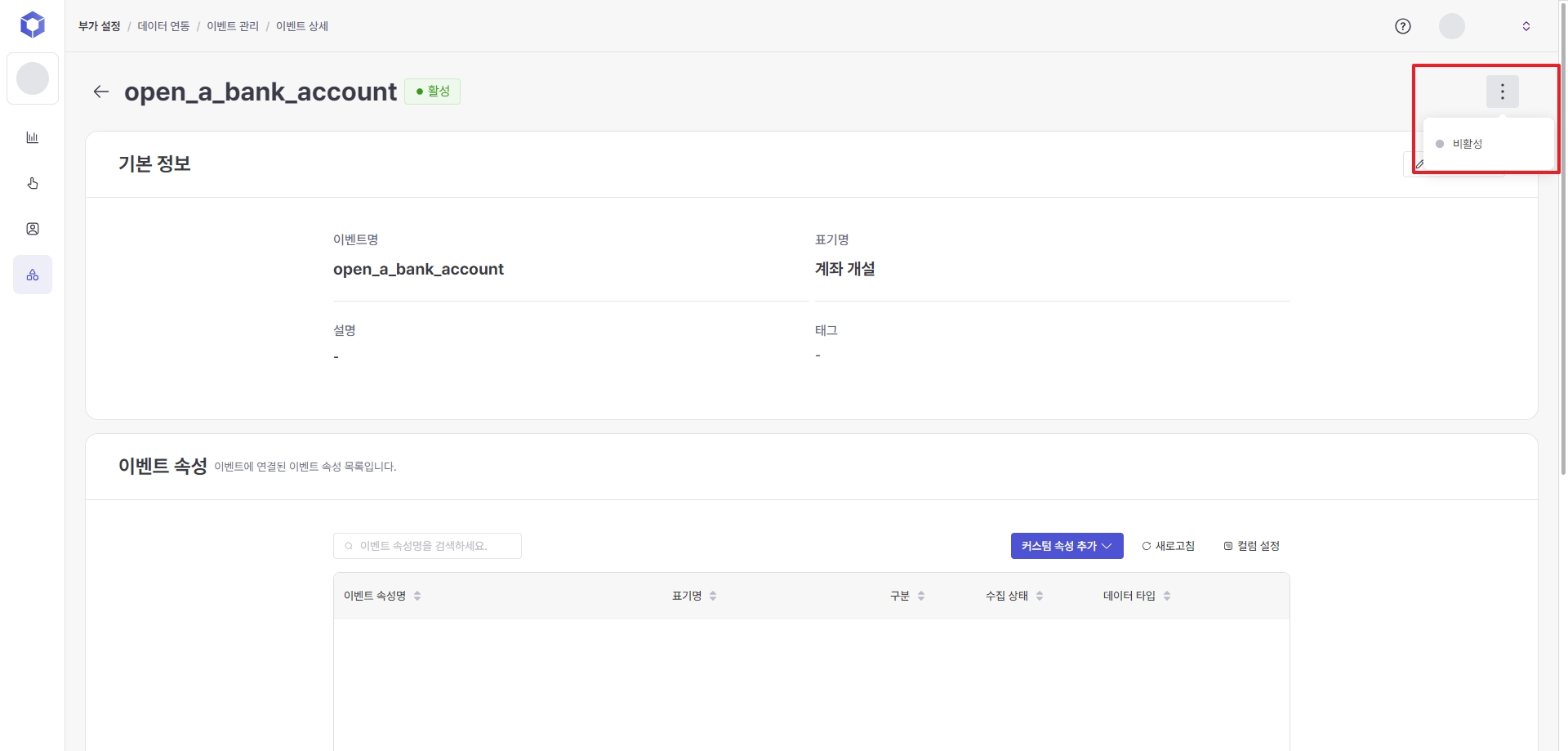Sort by 데이터 타입 column header

1167,596
